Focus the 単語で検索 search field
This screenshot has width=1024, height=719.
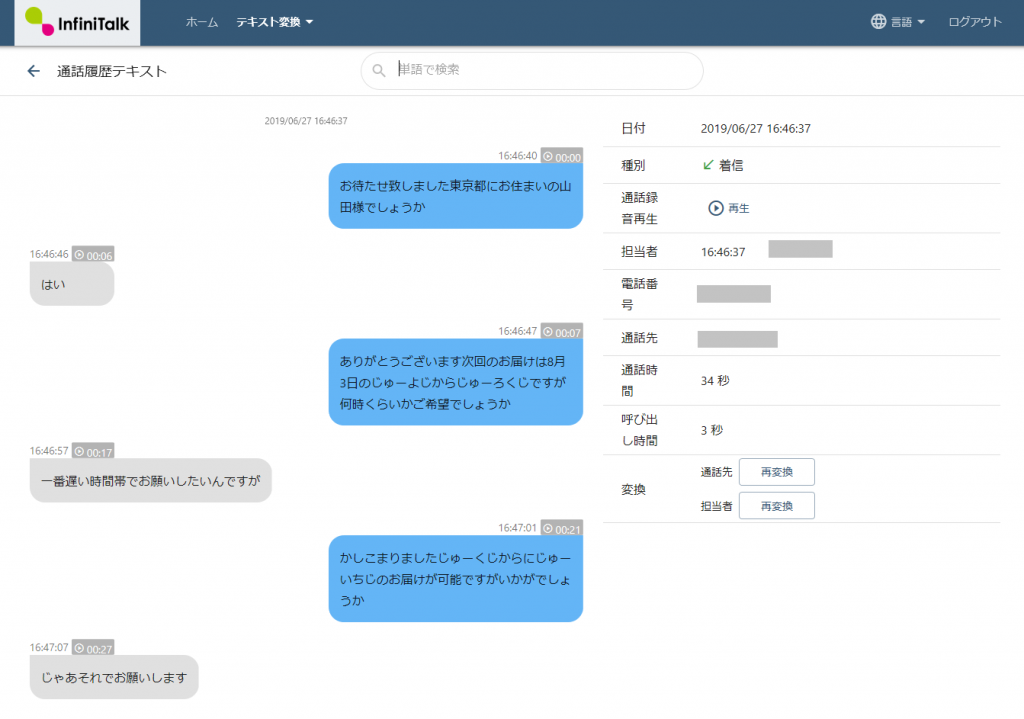click(x=540, y=71)
